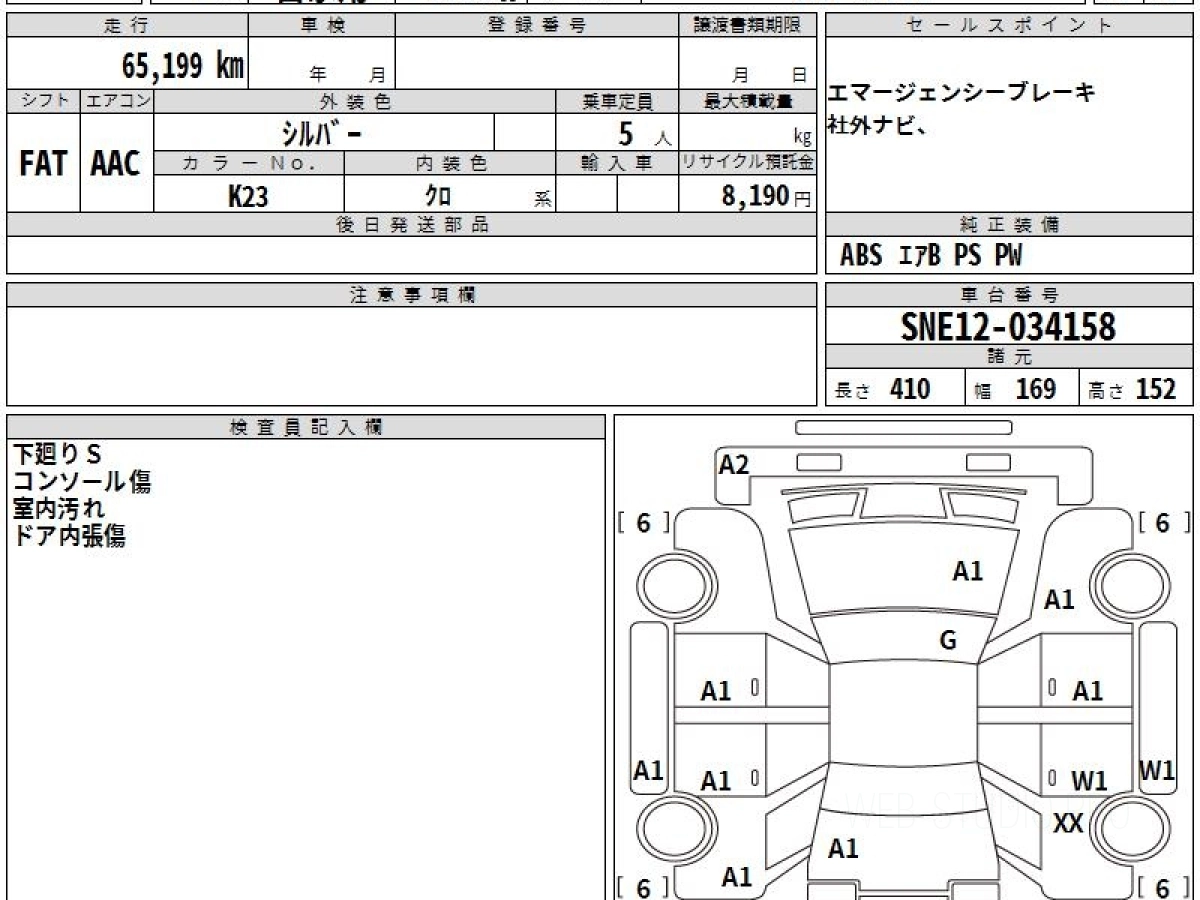Select the W1 mark on the outer right sill
1200x900 pixels.
coord(1157,770)
